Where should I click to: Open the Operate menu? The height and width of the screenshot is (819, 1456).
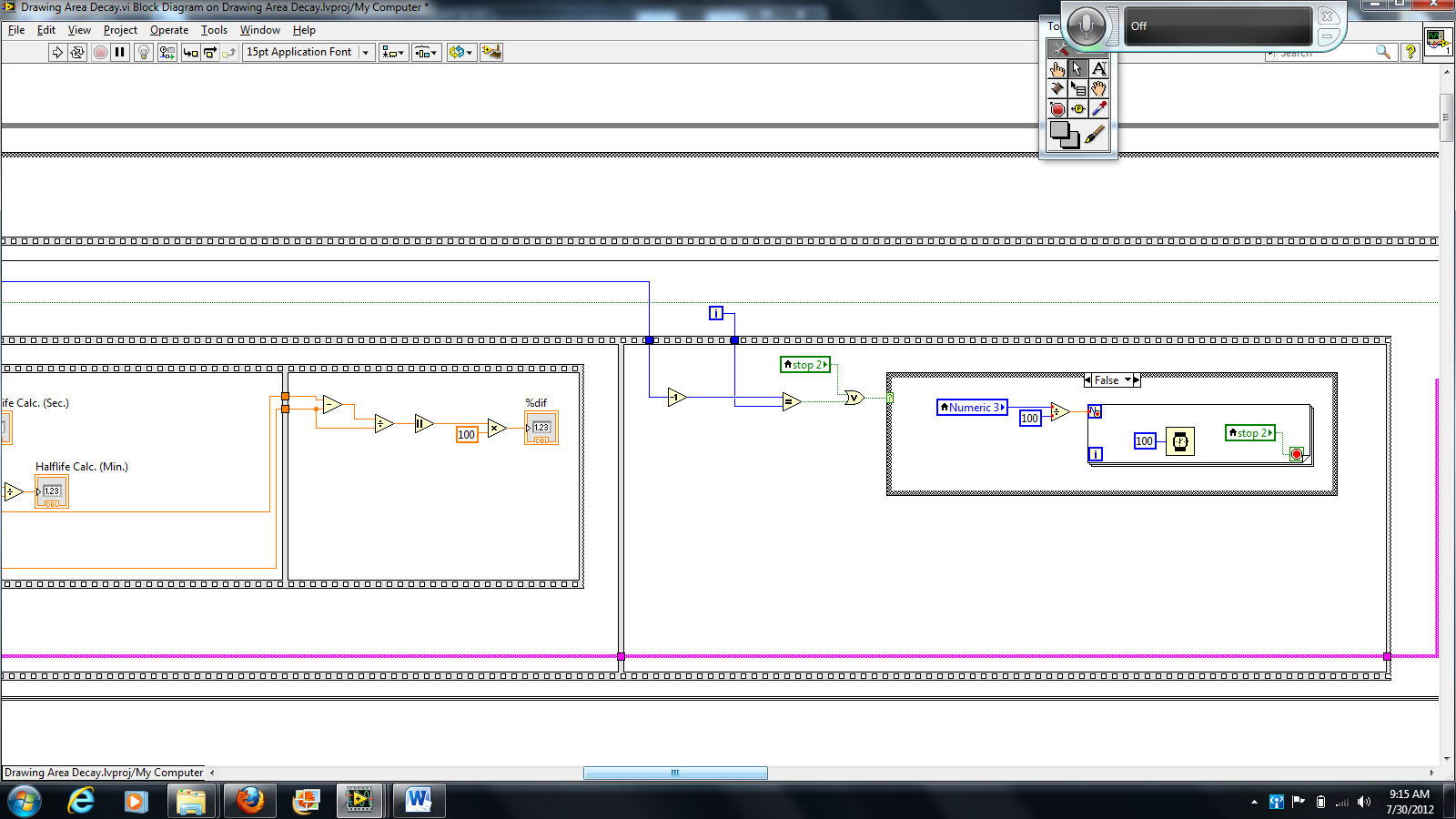click(169, 30)
